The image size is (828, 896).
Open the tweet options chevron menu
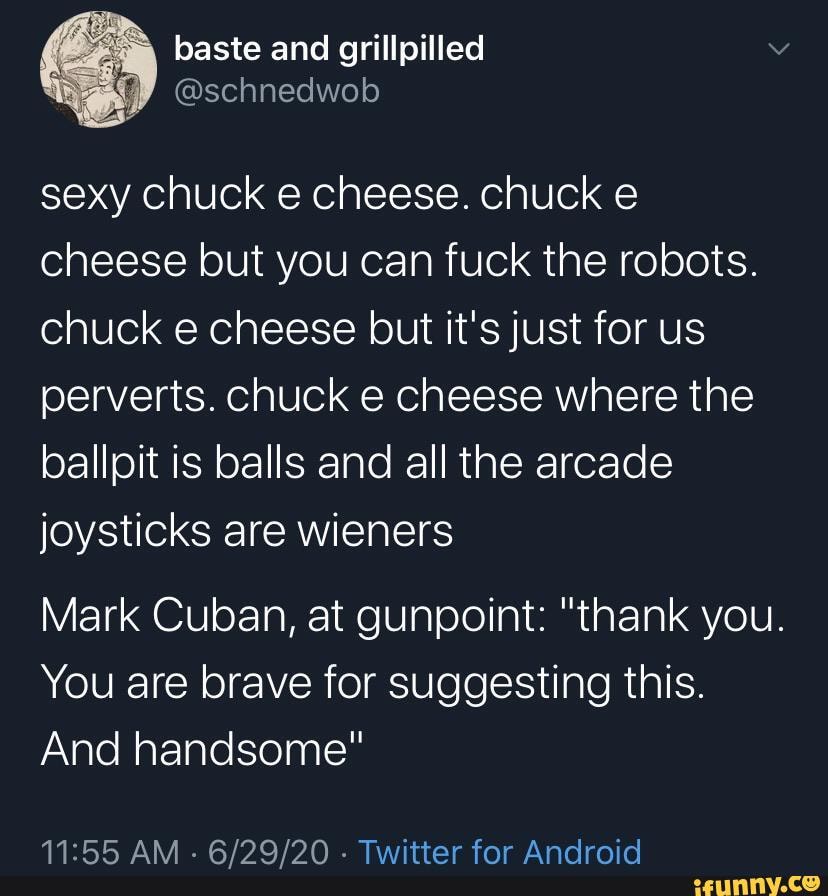click(x=781, y=50)
